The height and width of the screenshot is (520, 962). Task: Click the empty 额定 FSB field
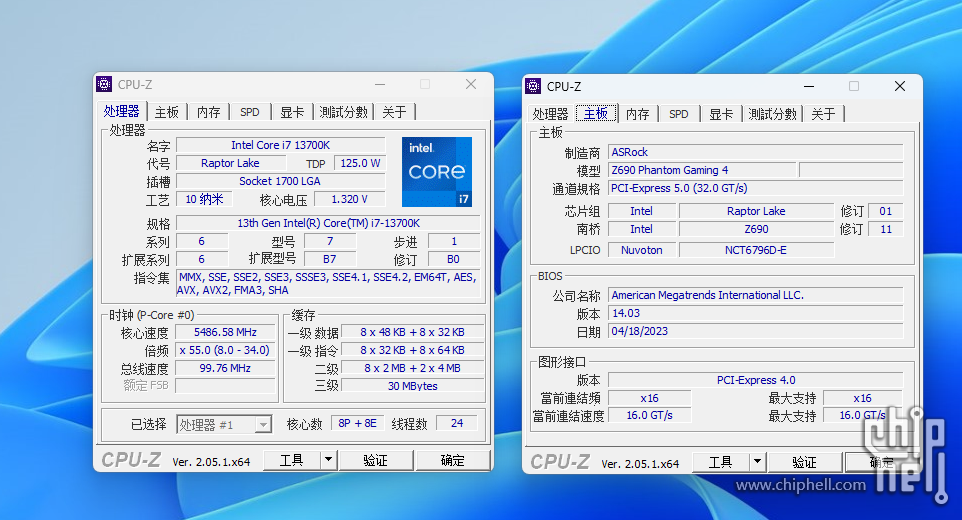[225, 386]
